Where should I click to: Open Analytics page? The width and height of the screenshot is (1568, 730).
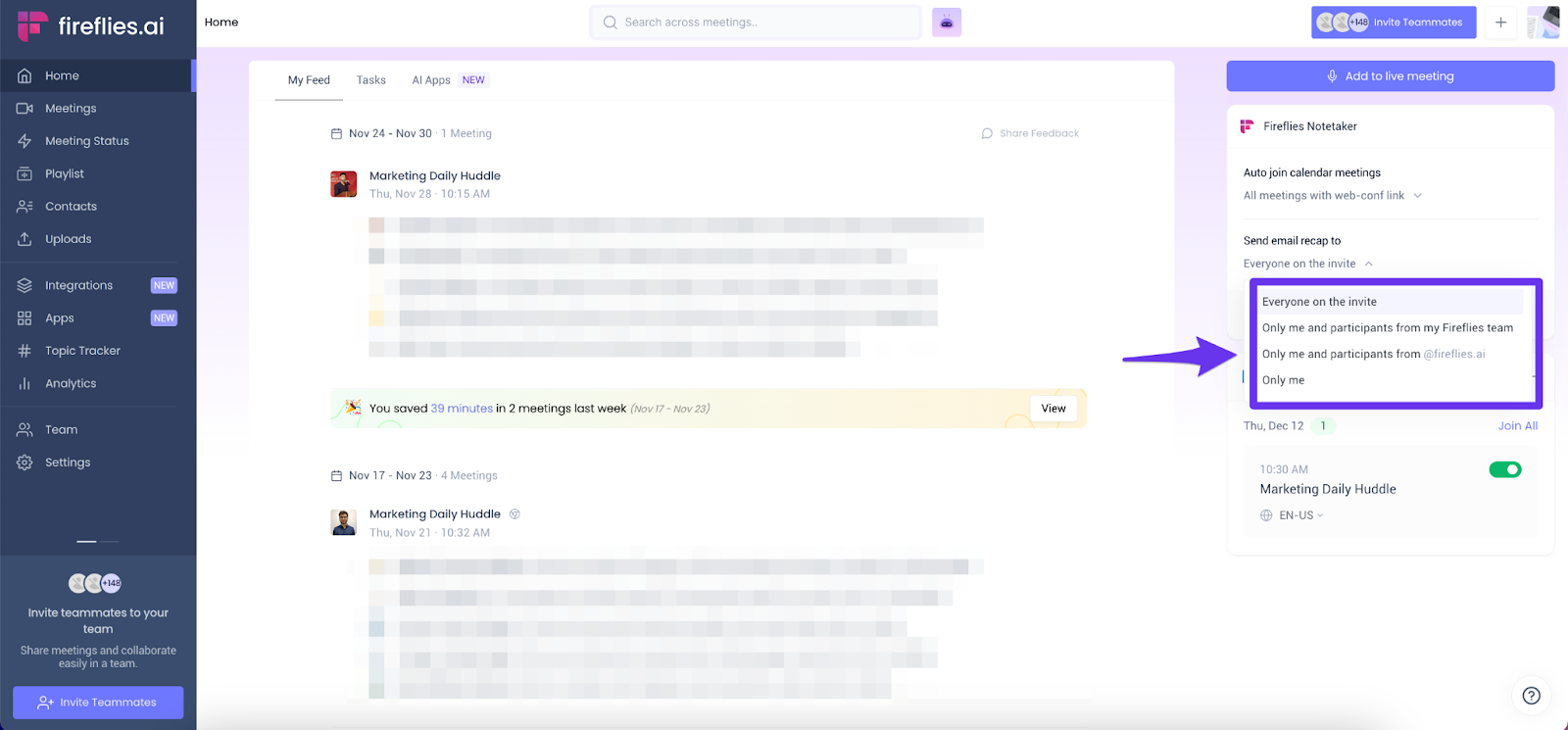click(97, 383)
